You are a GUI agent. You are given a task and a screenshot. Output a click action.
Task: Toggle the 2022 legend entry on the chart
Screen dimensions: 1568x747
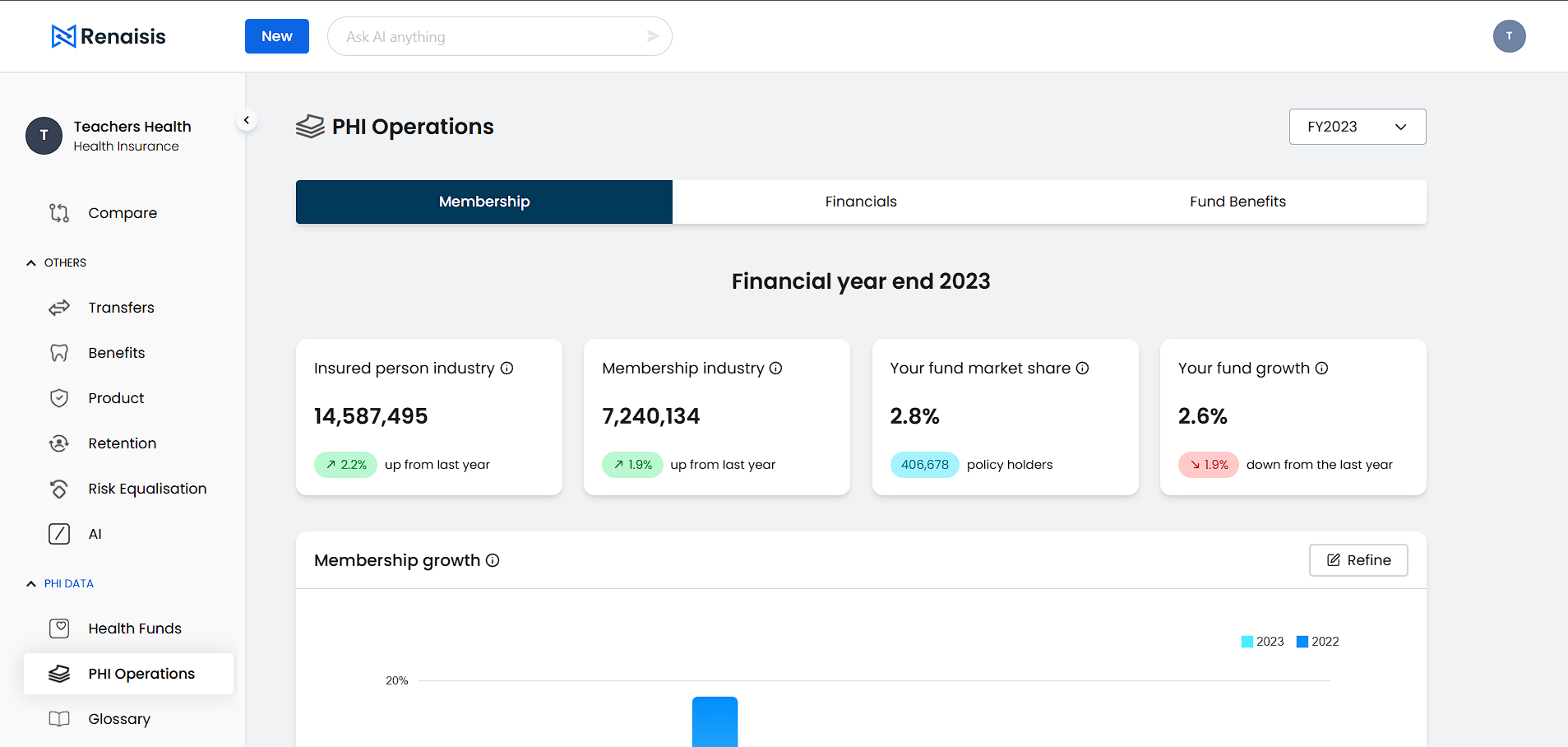(1317, 641)
